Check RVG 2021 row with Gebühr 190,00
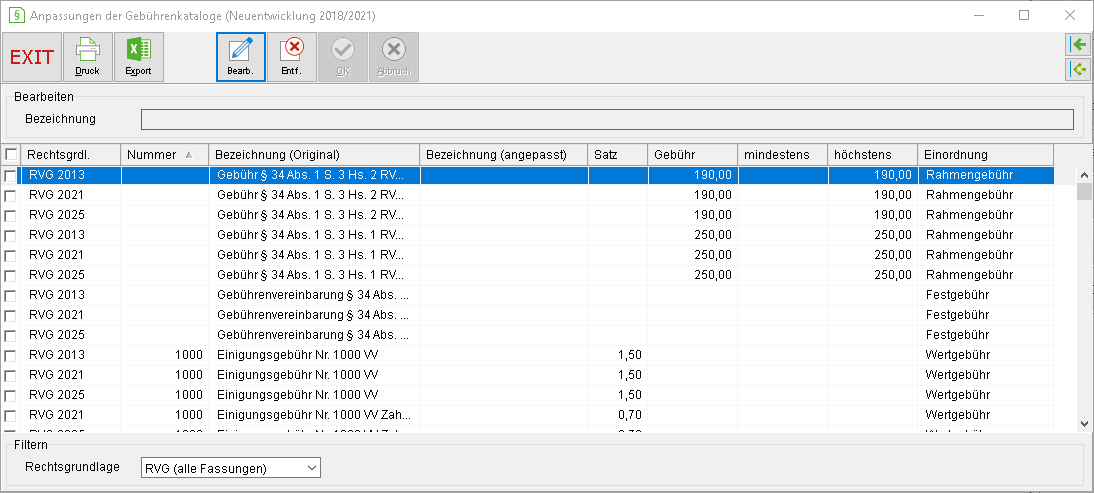Screen dimensions: 1094x493 [x=10, y=195]
